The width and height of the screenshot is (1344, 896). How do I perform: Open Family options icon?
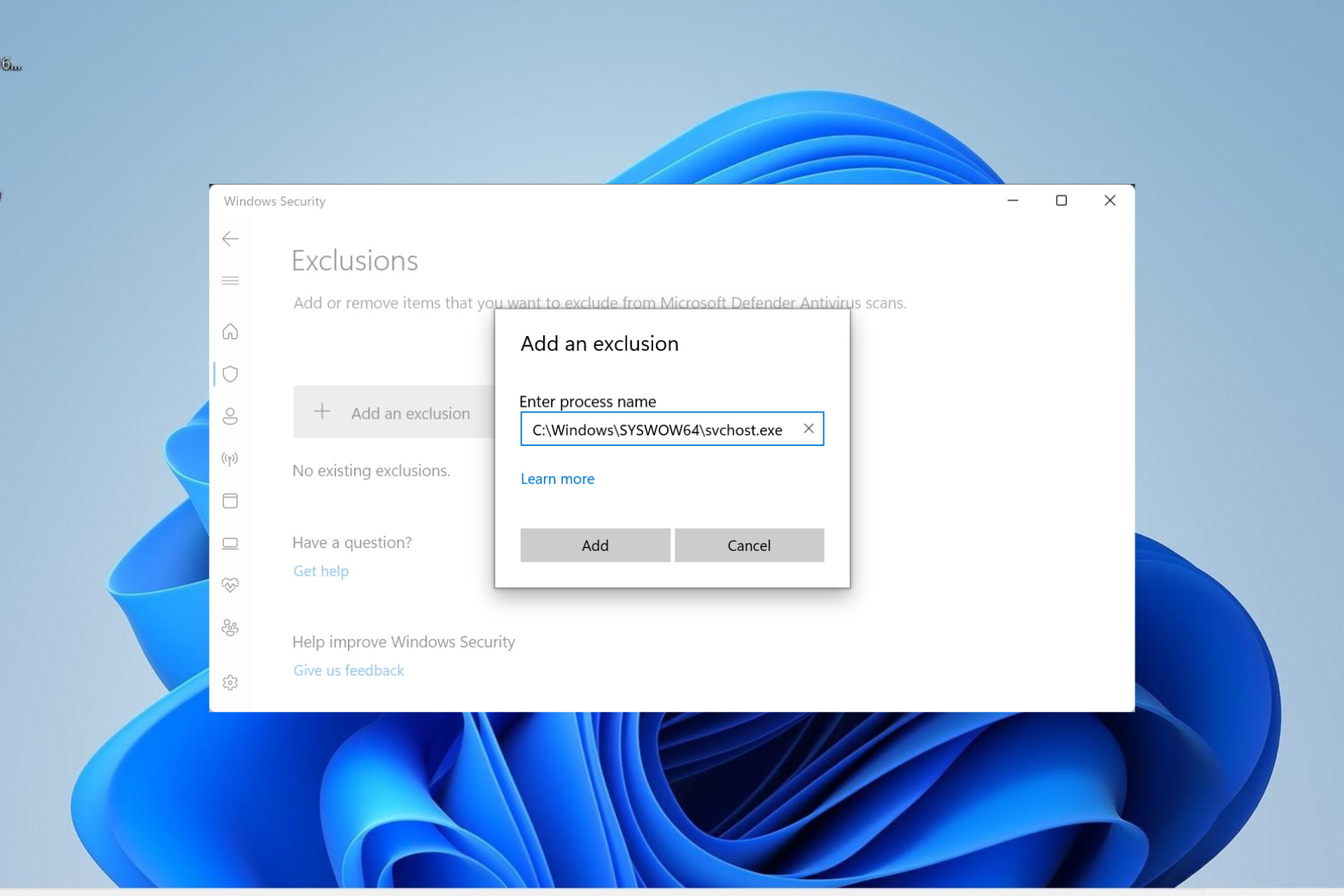(x=230, y=627)
